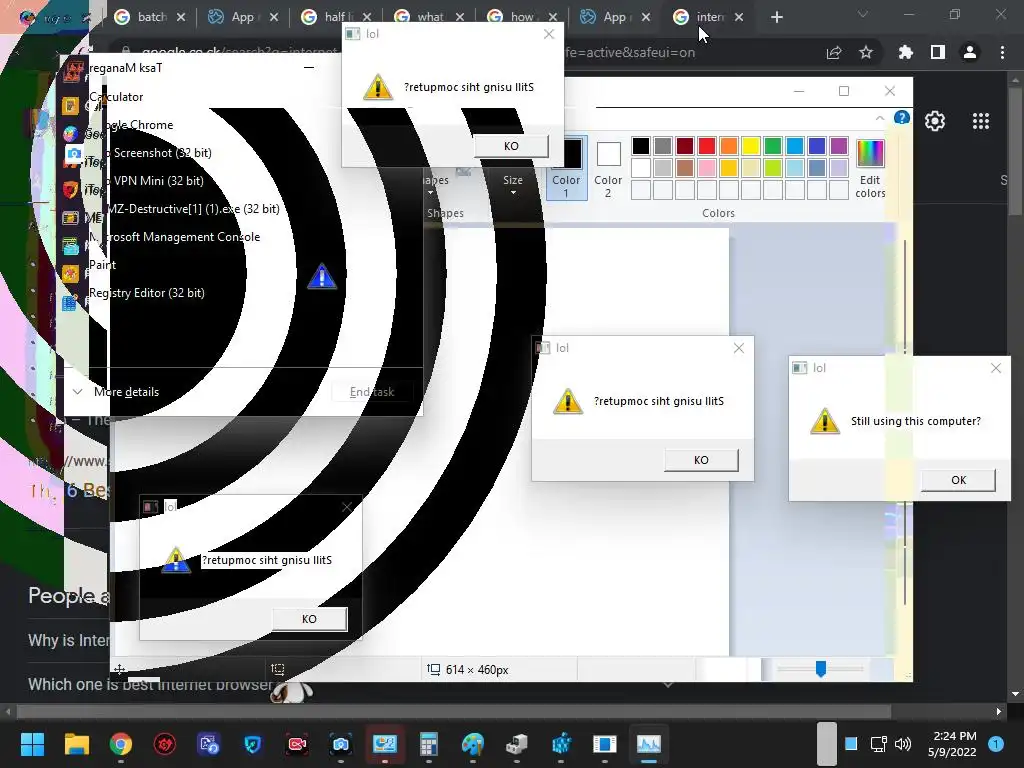Screen dimensions: 1024x768
Task: Switch to the 'how' Chrome tab
Action: click(524, 17)
